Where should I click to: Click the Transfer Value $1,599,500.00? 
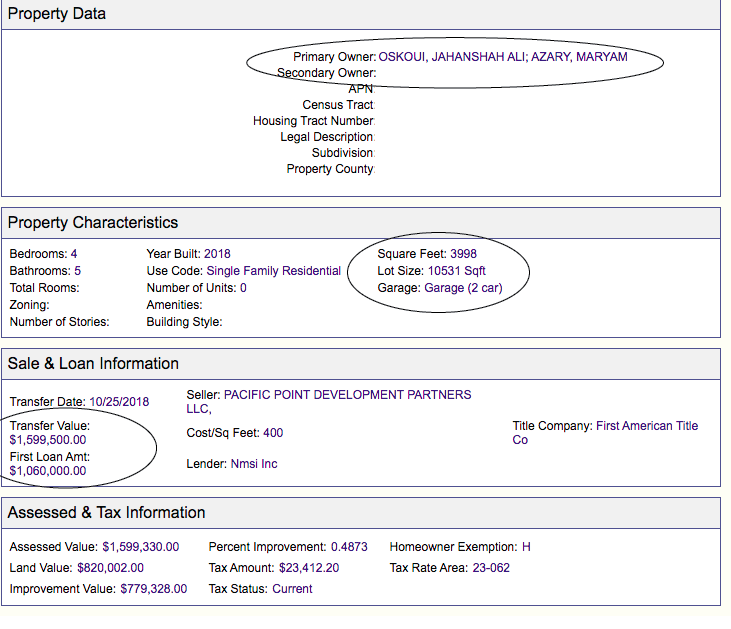click(48, 440)
